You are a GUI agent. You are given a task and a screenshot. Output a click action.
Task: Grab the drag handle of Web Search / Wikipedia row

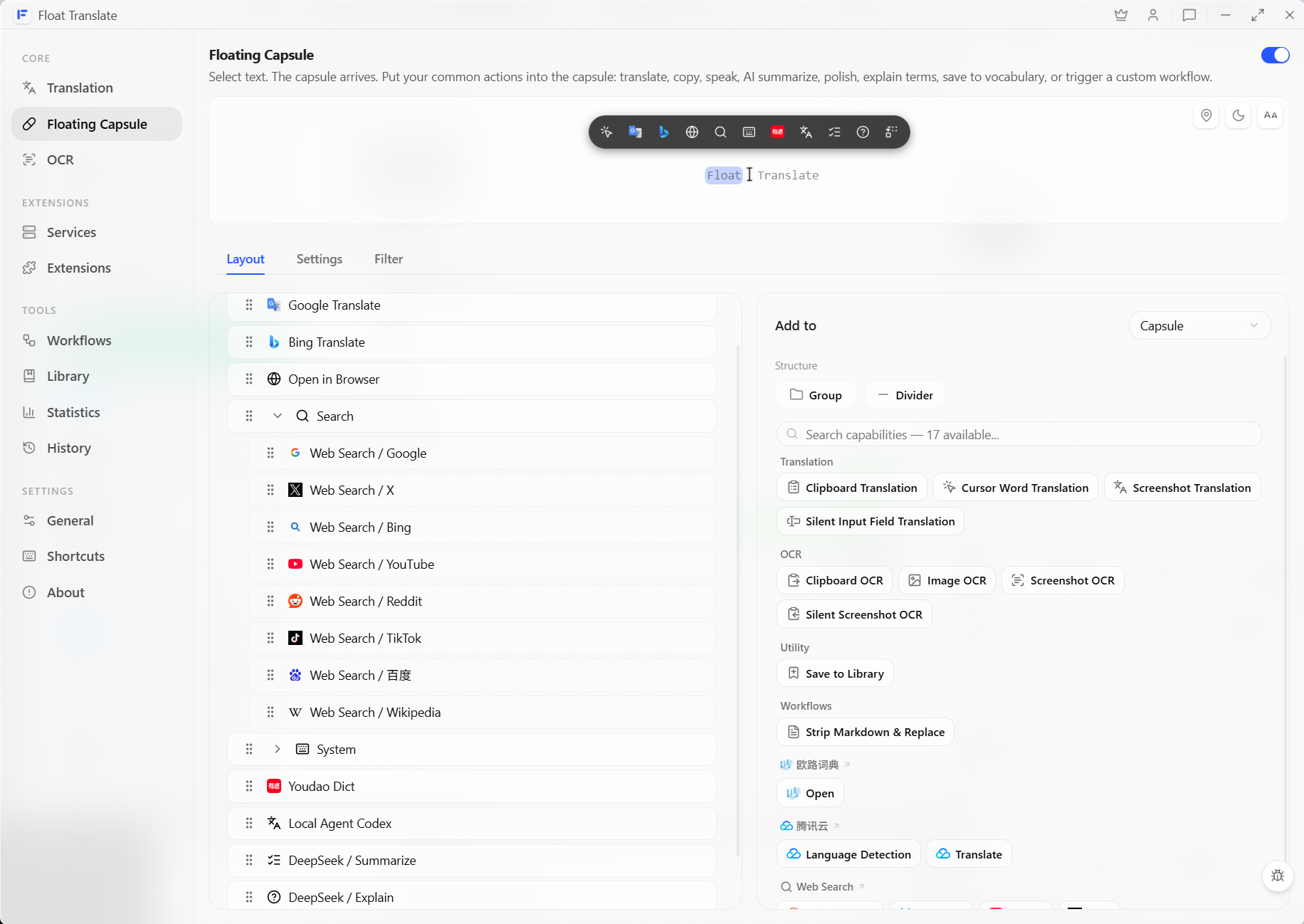click(x=270, y=713)
